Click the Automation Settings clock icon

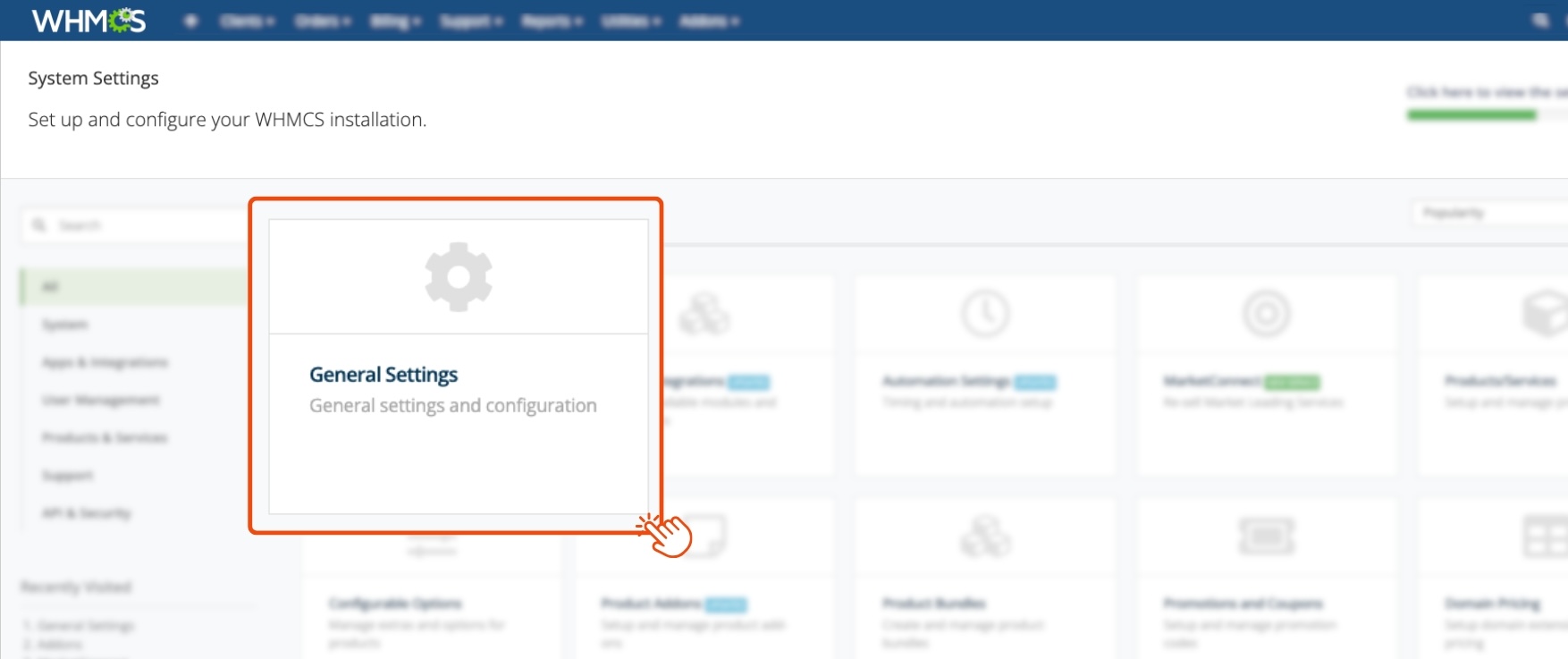click(985, 314)
